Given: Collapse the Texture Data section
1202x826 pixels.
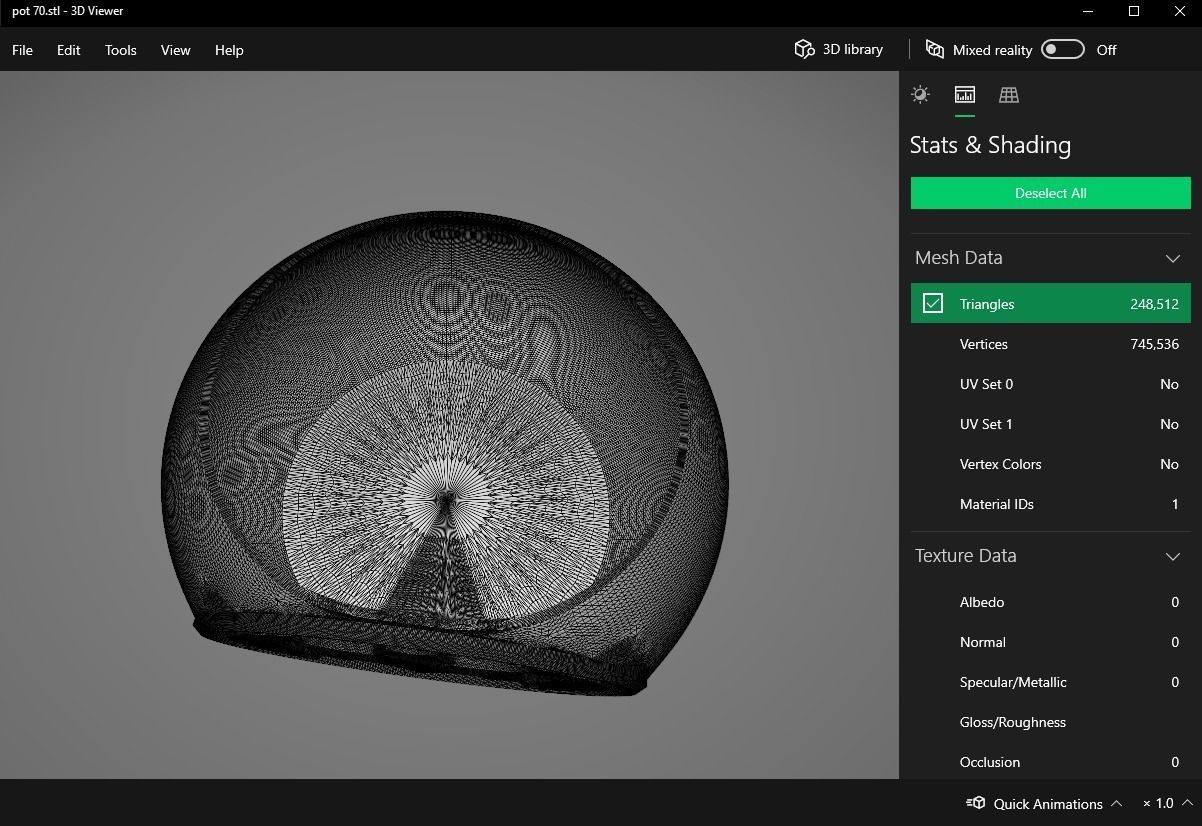Looking at the screenshot, I should pyautogui.click(x=1172, y=556).
